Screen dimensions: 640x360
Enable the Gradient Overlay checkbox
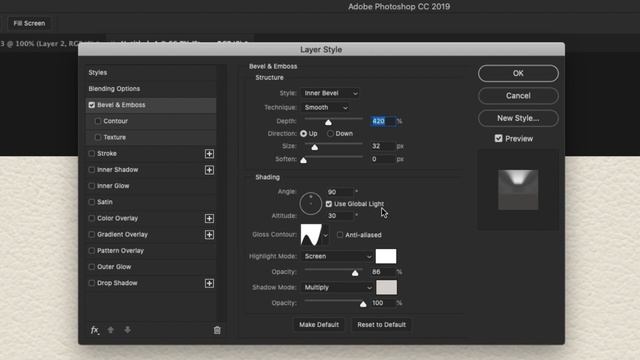91,234
